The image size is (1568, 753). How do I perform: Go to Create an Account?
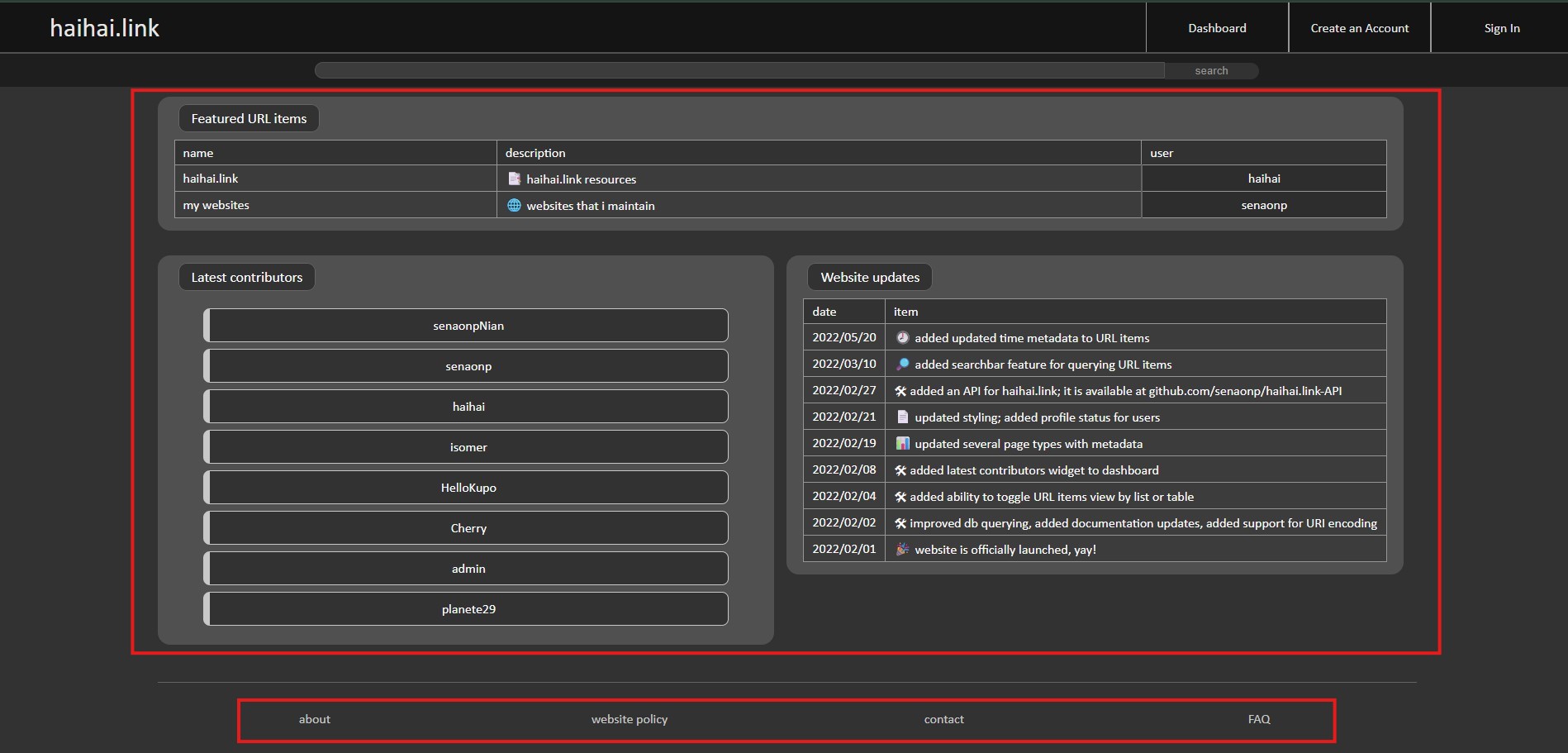coord(1359,28)
